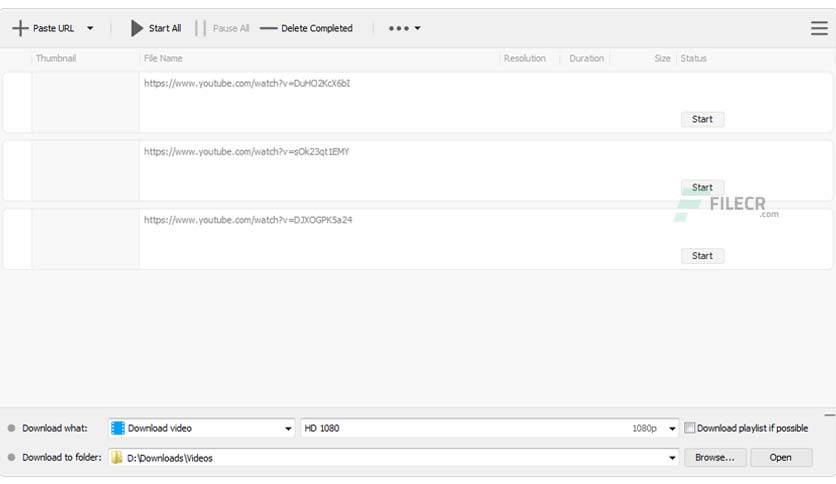Toggle the Download what bullet indicator

[x=11, y=428]
